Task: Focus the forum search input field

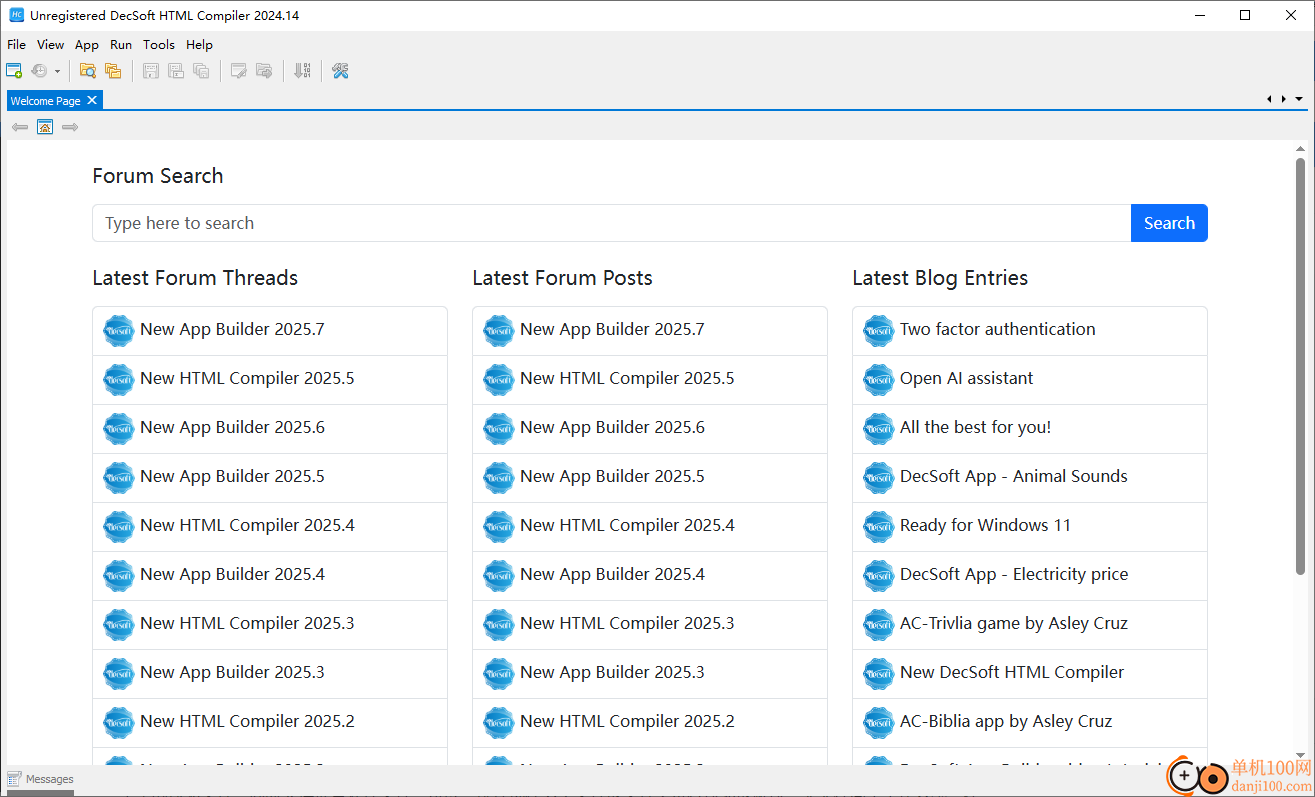Action: click(x=611, y=223)
